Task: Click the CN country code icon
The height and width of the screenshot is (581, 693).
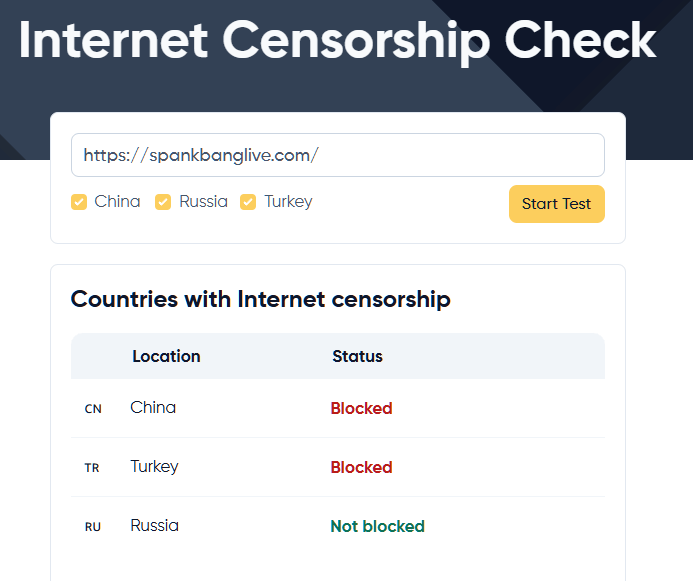Action: [93, 409]
